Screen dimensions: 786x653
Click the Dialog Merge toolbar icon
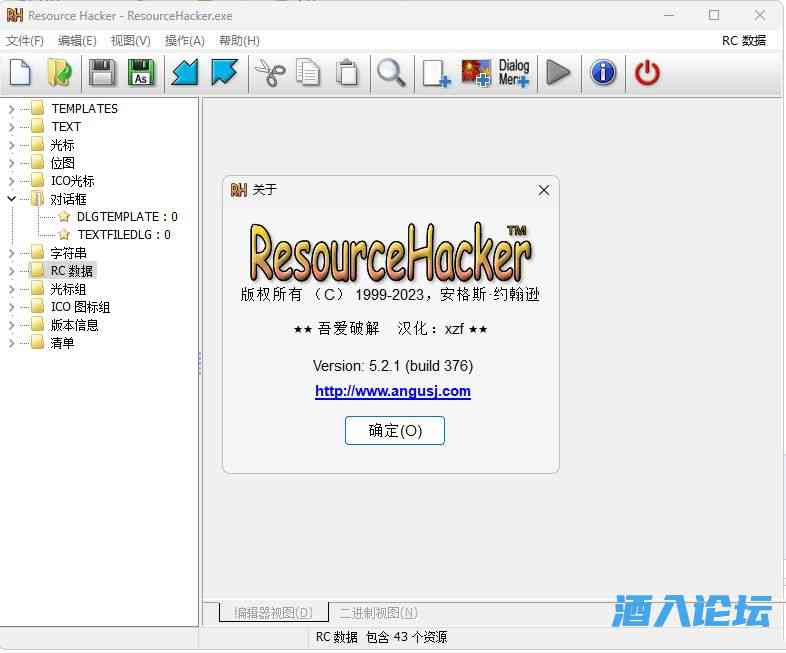pyautogui.click(x=514, y=73)
